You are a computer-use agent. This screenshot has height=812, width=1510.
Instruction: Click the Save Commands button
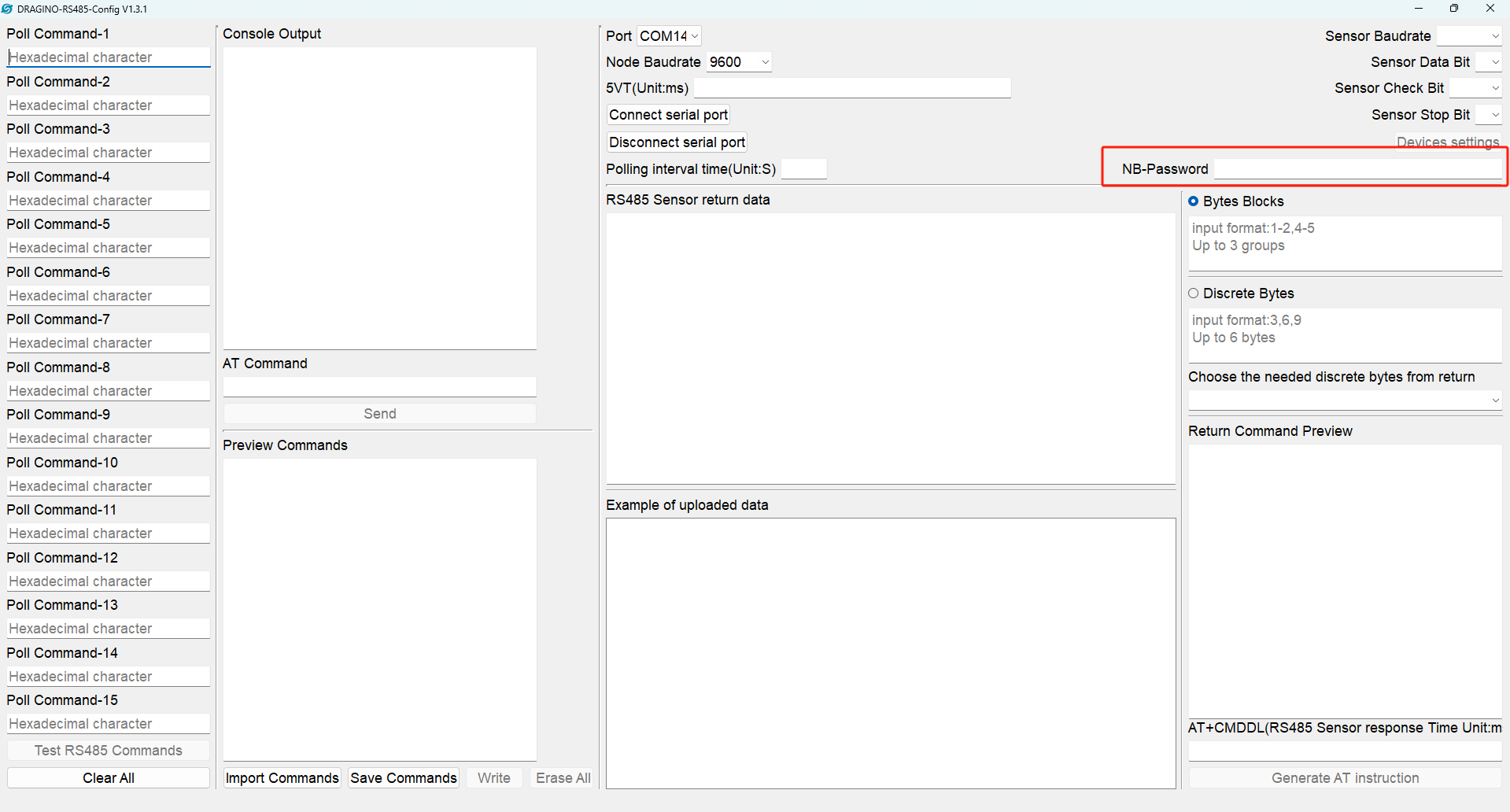404,778
